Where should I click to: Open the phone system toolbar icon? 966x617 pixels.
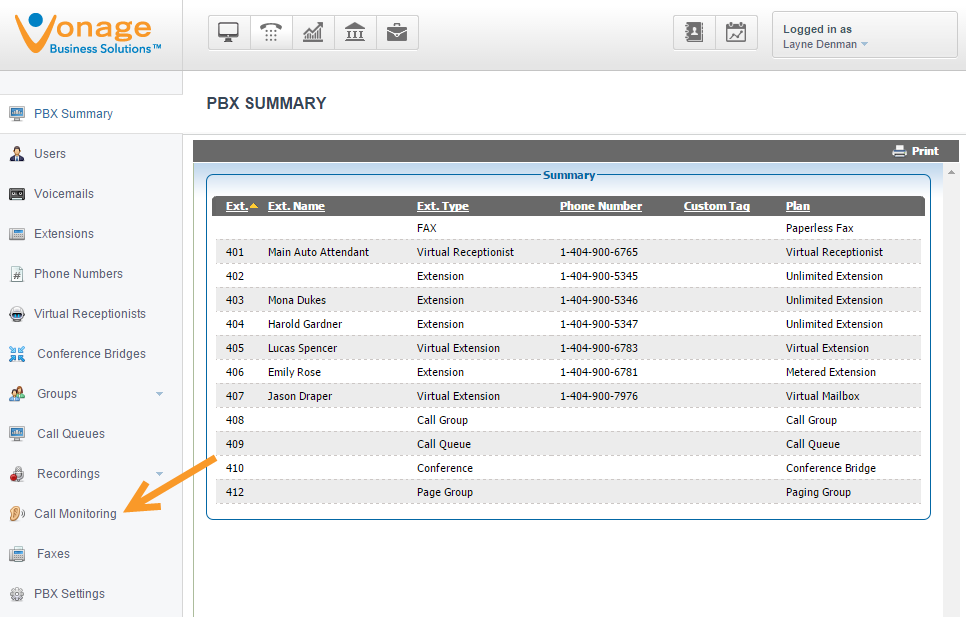coord(271,33)
